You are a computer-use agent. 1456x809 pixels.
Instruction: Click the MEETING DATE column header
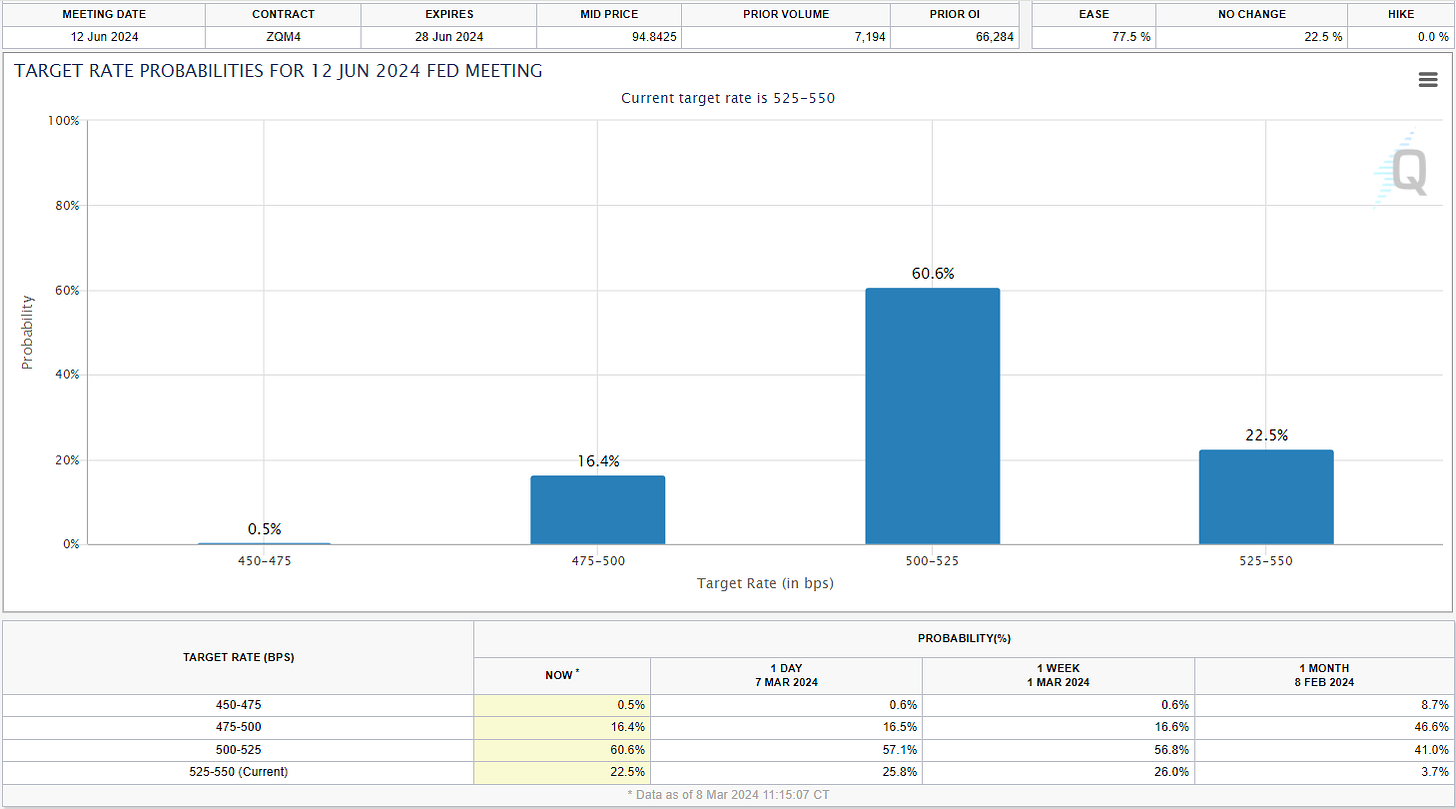point(103,14)
